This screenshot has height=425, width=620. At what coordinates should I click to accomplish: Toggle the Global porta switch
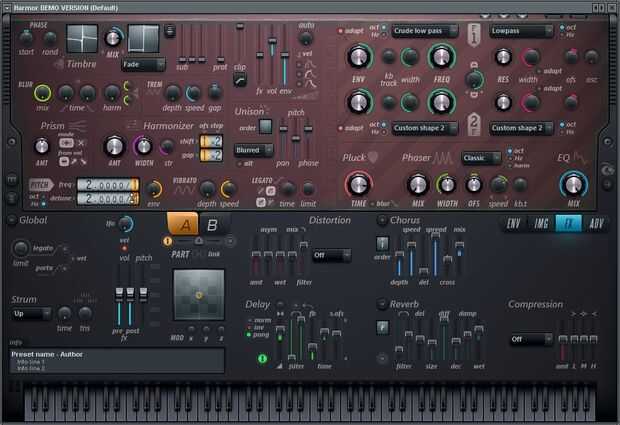[x=63, y=268]
